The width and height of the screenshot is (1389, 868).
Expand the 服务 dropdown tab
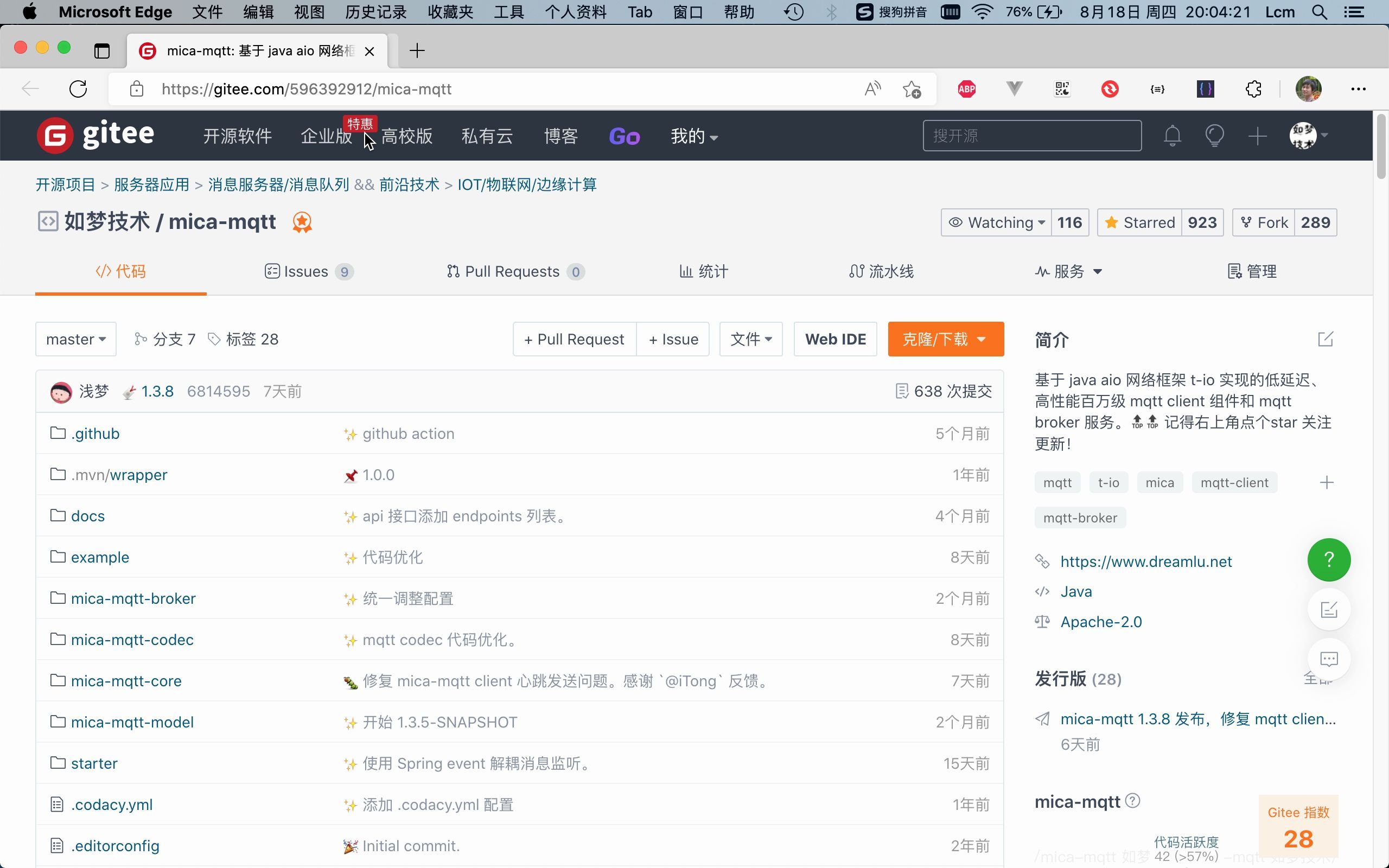[1068, 272]
